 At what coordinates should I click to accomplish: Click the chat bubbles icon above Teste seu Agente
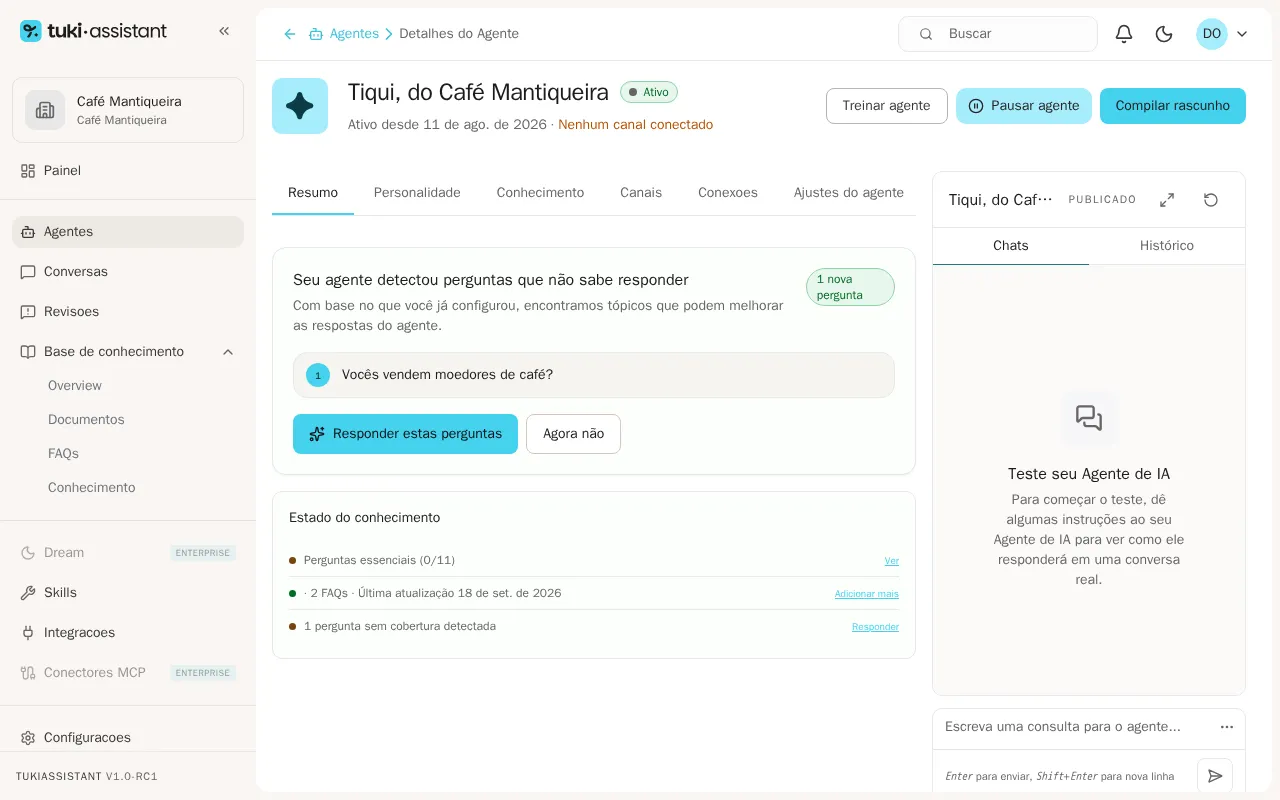point(1089,418)
